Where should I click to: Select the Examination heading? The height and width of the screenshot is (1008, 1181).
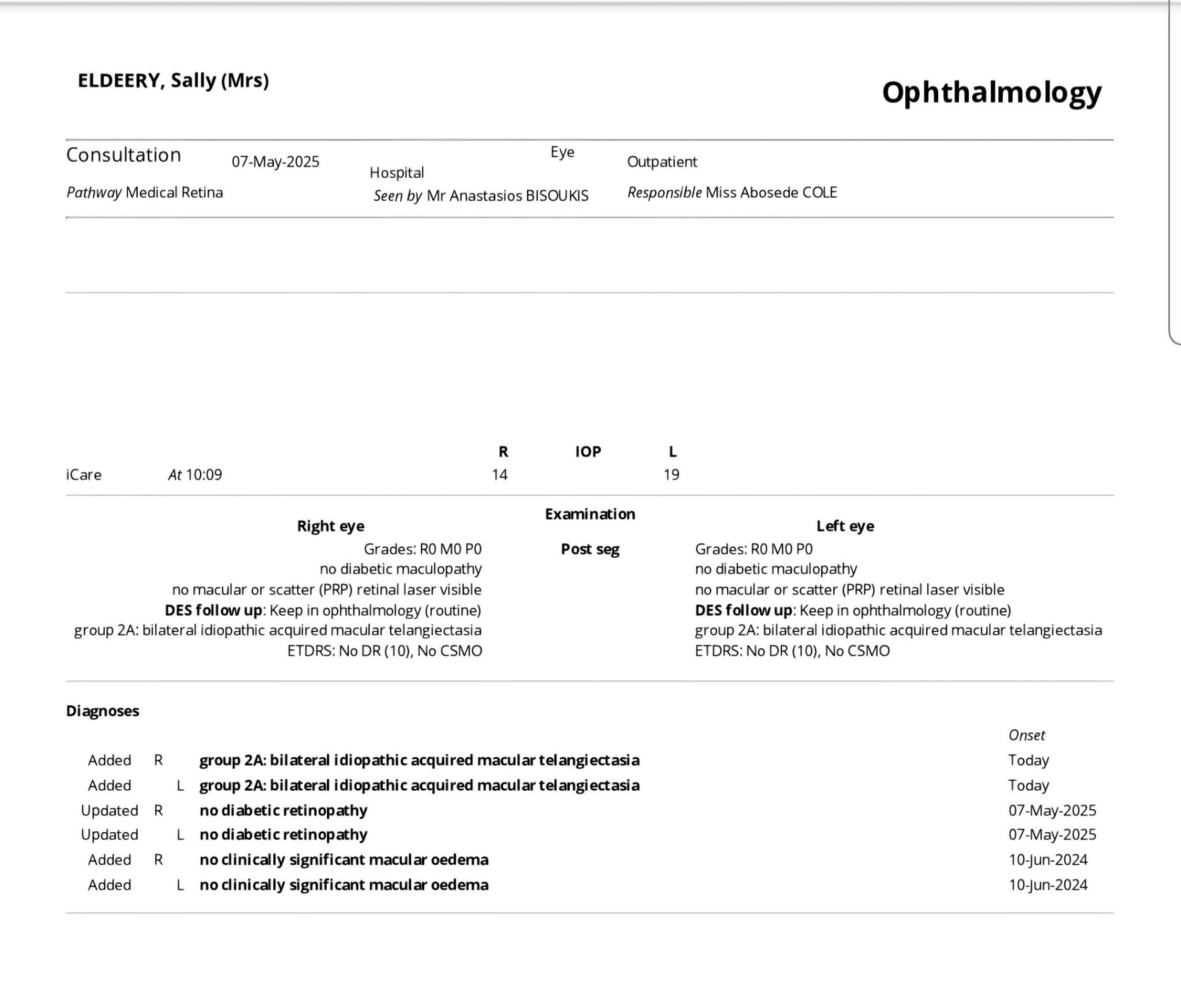click(590, 514)
